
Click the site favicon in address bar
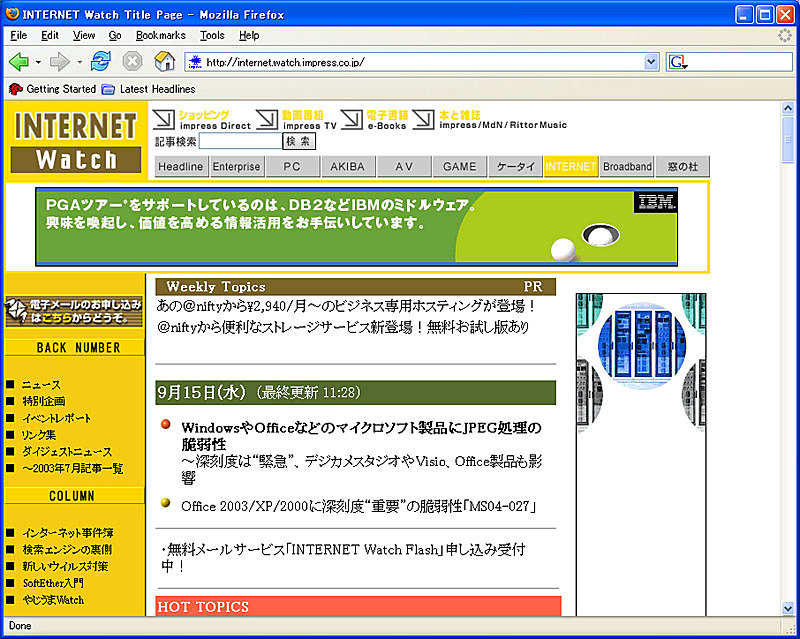(194, 62)
